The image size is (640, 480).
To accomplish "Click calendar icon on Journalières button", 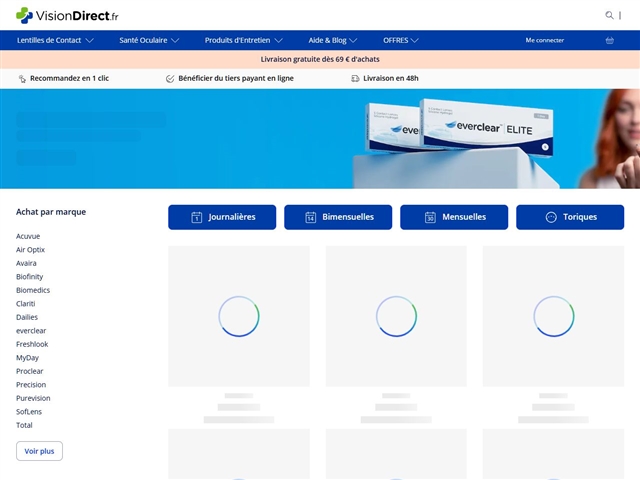I will click(x=197, y=217).
